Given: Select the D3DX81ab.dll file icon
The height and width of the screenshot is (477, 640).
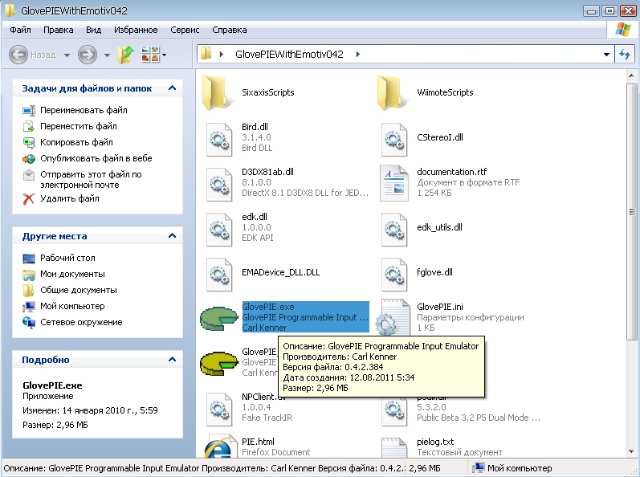Looking at the screenshot, I should tap(219, 185).
